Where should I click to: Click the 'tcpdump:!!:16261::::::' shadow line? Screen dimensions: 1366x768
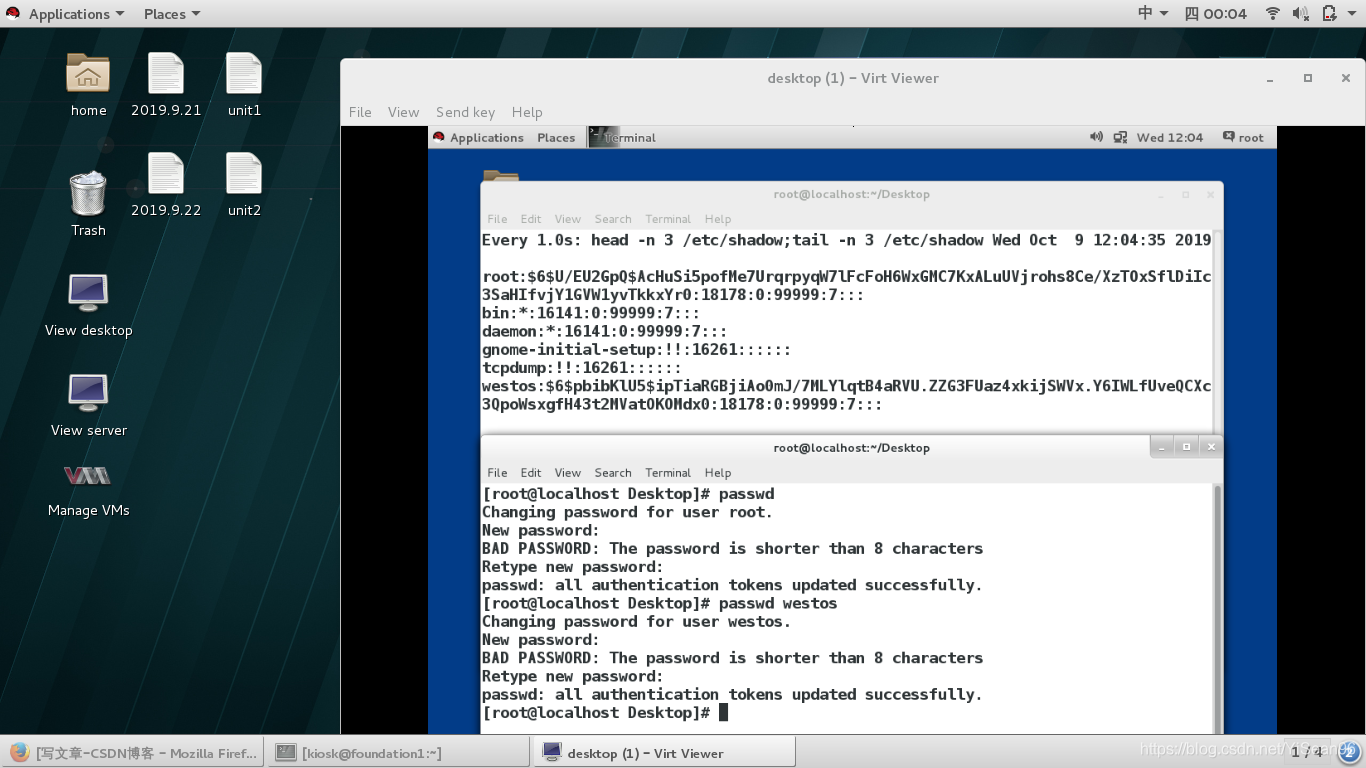tap(582, 368)
